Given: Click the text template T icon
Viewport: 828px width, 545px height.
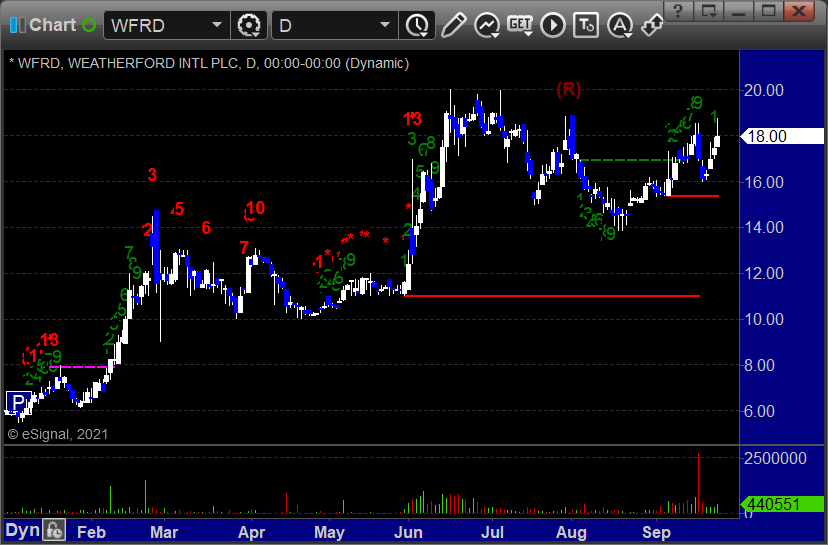Looking at the screenshot, I should 586,25.
